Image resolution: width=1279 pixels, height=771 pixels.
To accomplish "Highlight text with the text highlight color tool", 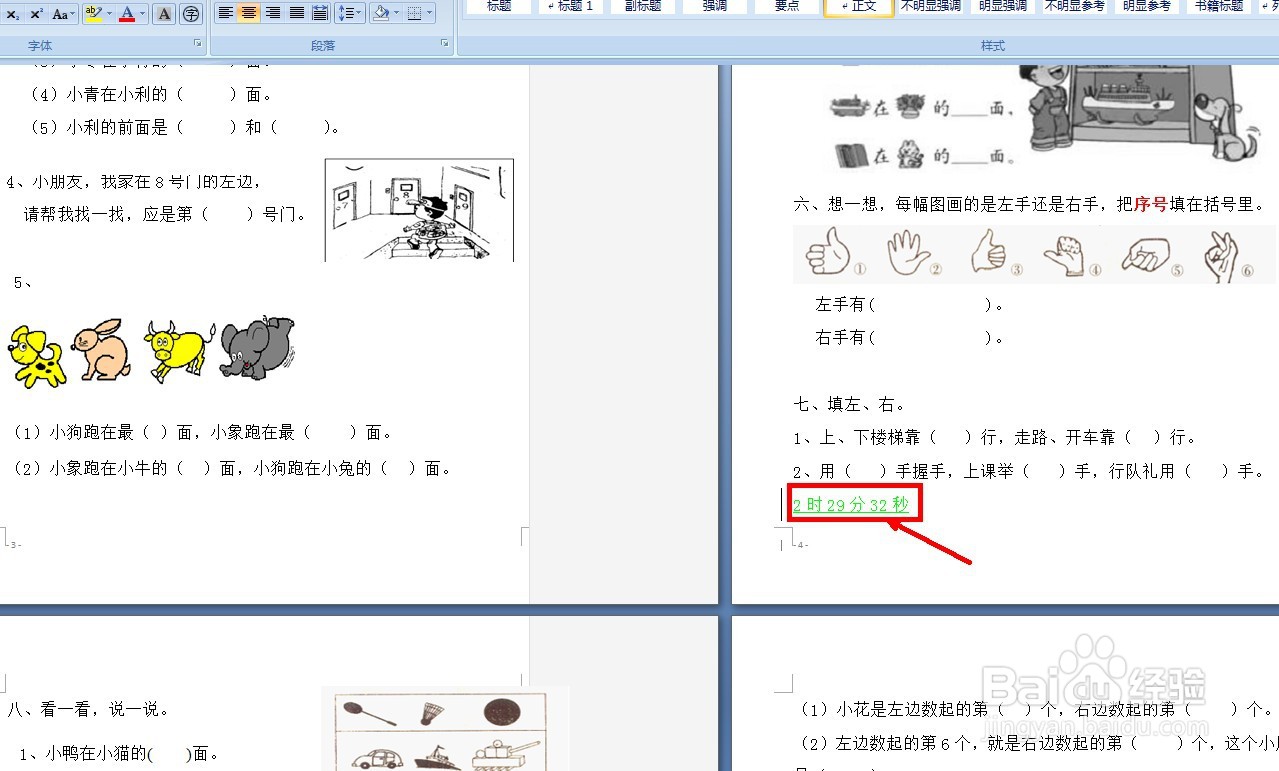I will coord(92,14).
